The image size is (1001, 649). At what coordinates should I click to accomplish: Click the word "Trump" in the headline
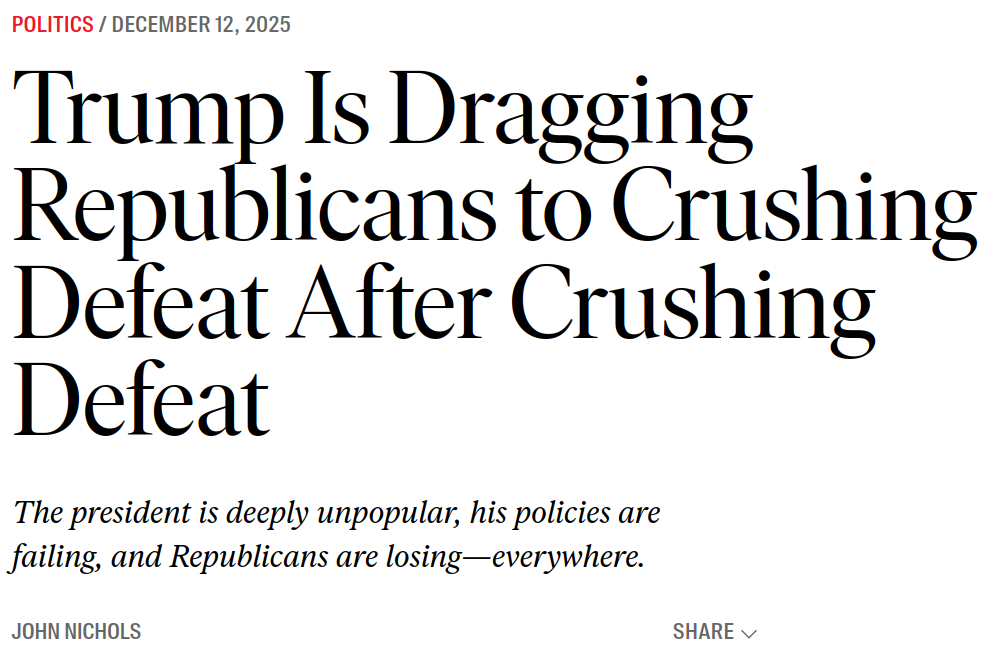click(x=147, y=112)
